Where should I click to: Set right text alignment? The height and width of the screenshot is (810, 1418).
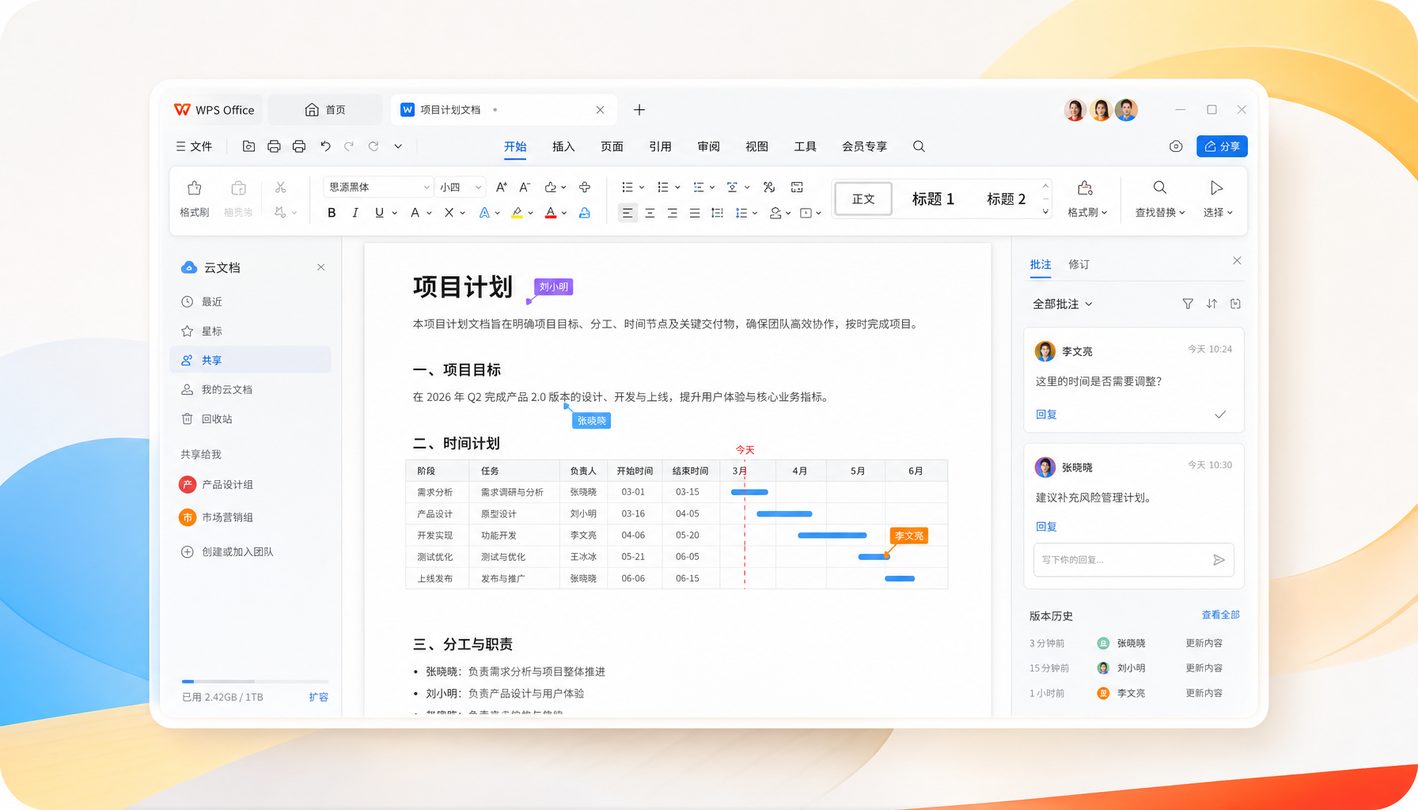coord(672,213)
